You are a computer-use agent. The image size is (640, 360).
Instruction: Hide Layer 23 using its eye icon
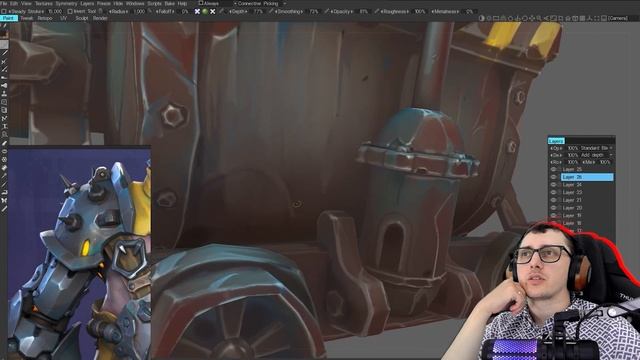coord(554,192)
